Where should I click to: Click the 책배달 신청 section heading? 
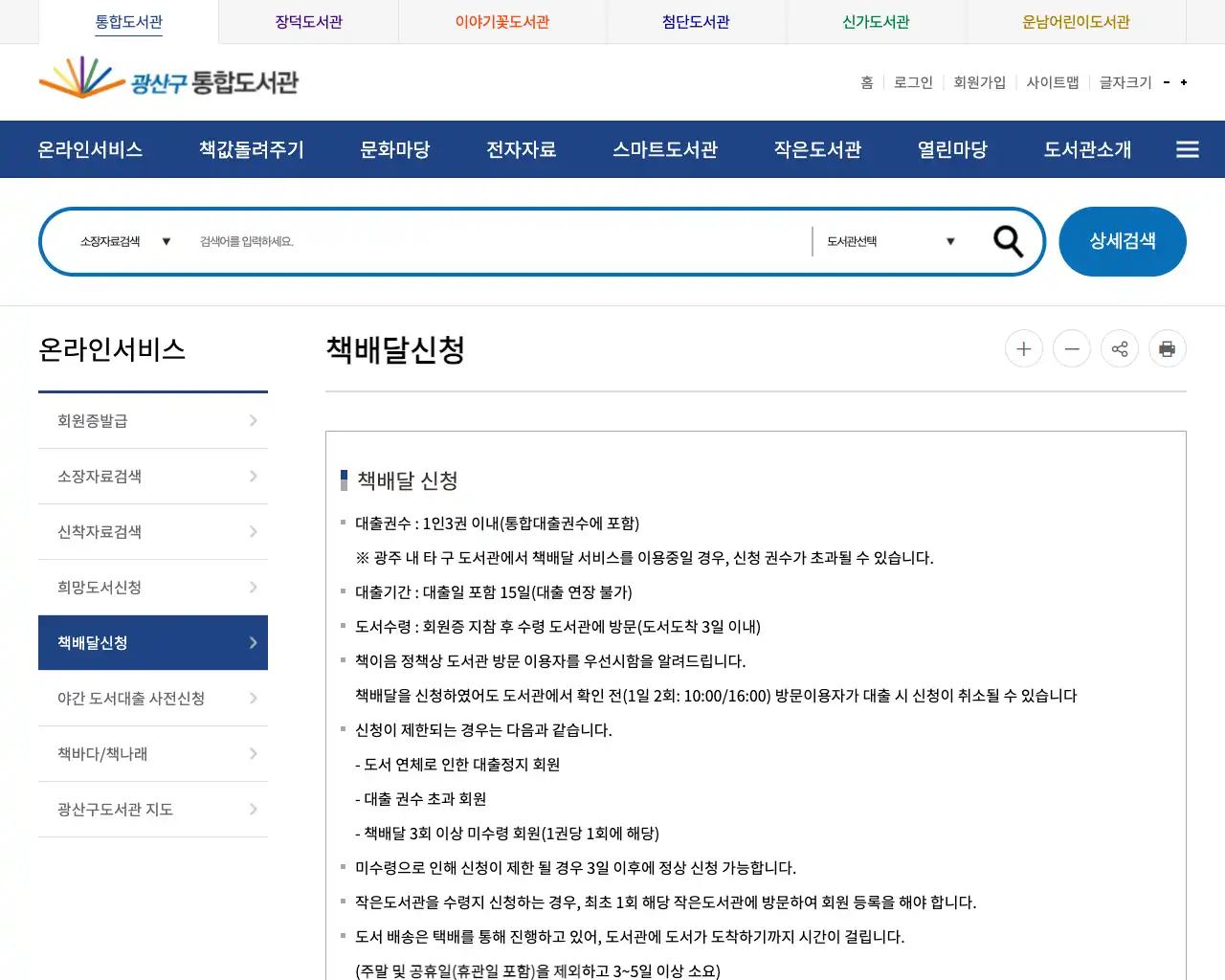click(408, 480)
